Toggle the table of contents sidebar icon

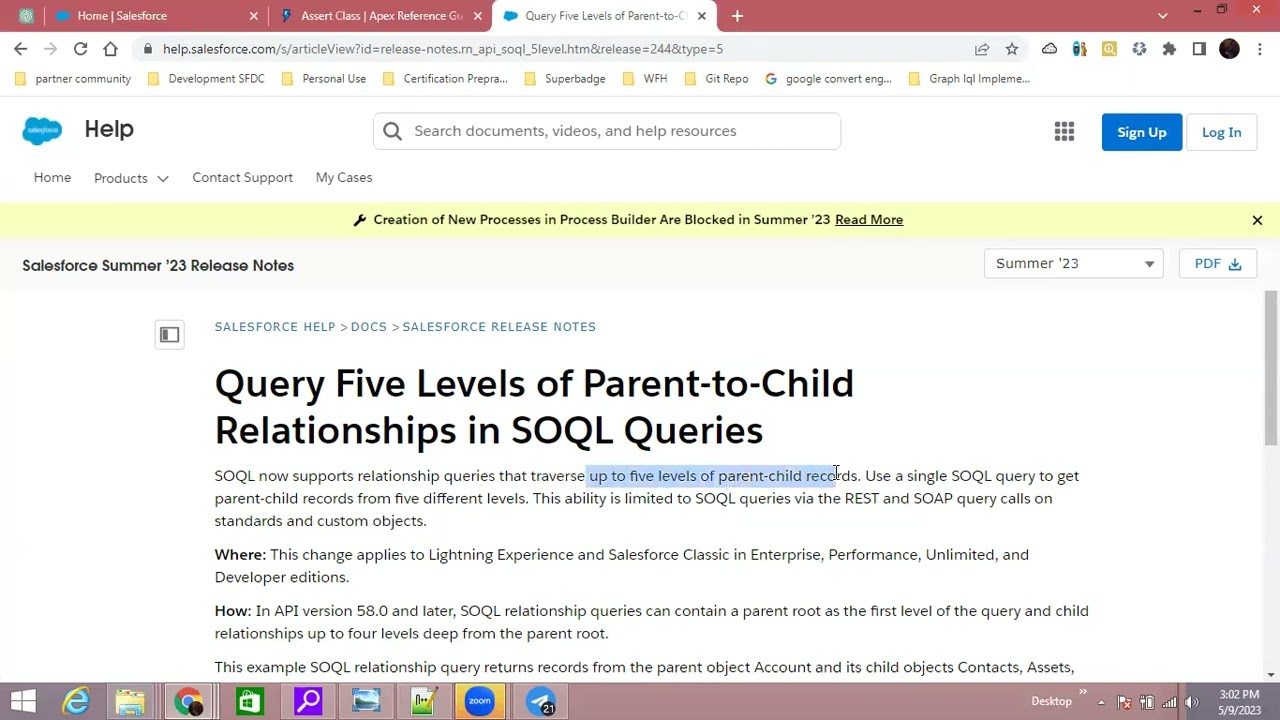coord(169,335)
